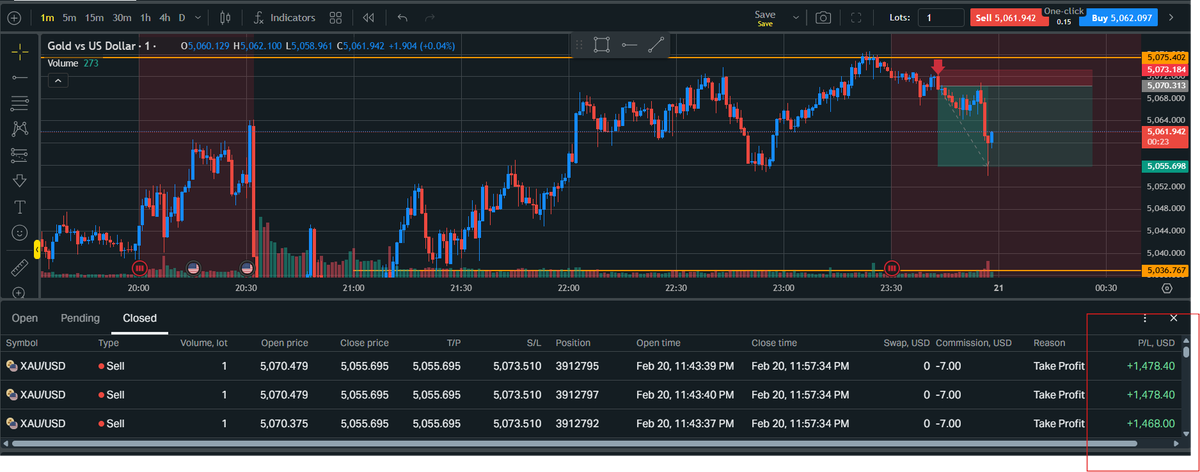Screen dimensions: 1200x472
Task: Grab the floating toolbar drag handle
Action: pyautogui.click(x=578, y=44)
